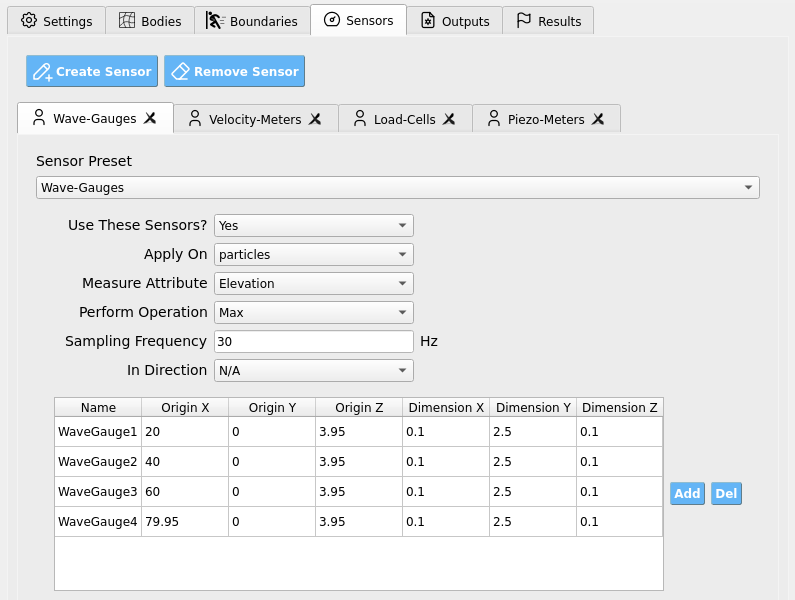
Task: Click the Del row button
Action: tap(726, 493)
